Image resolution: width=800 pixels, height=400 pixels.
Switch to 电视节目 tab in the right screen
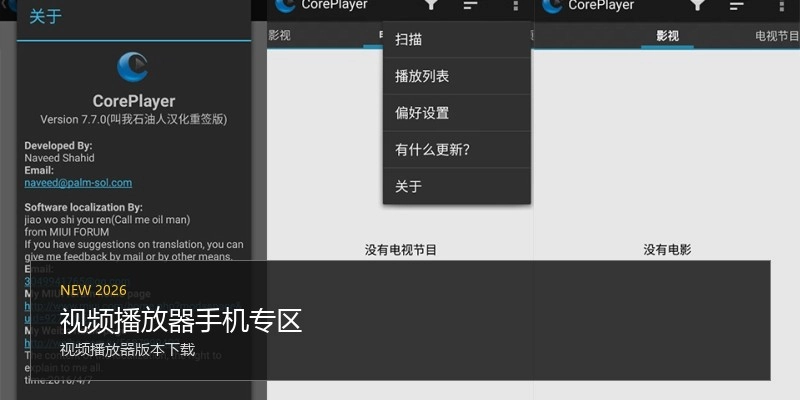click(777, 36)
